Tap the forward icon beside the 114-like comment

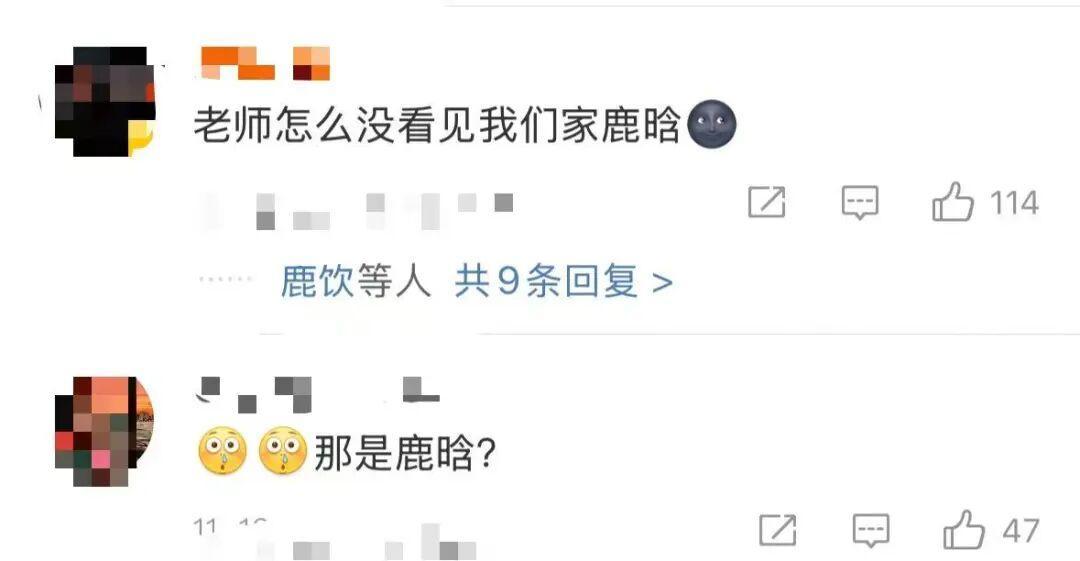767,202
